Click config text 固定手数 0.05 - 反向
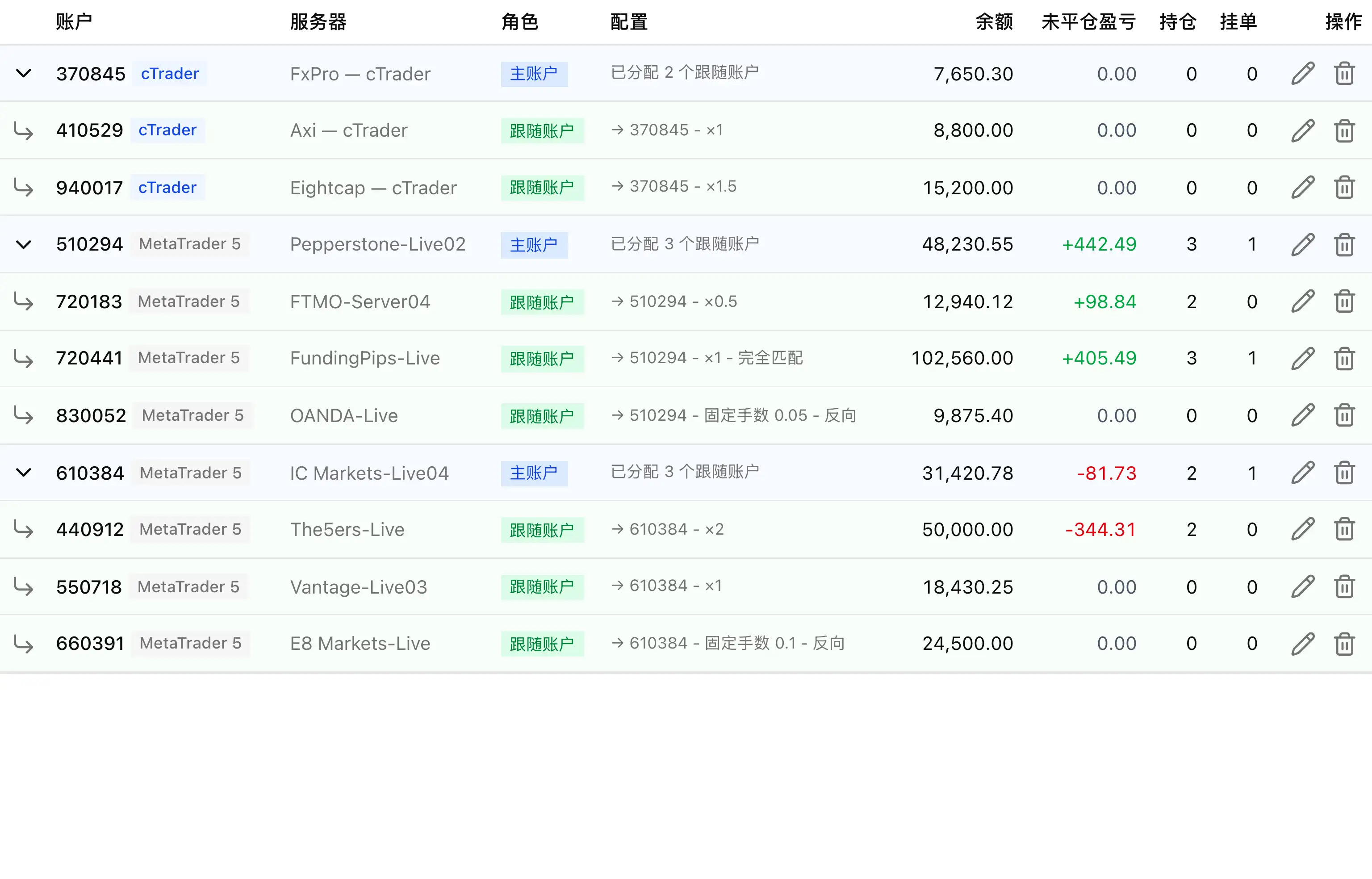The height and width of the screenshot is (879, 1372). 780,415
